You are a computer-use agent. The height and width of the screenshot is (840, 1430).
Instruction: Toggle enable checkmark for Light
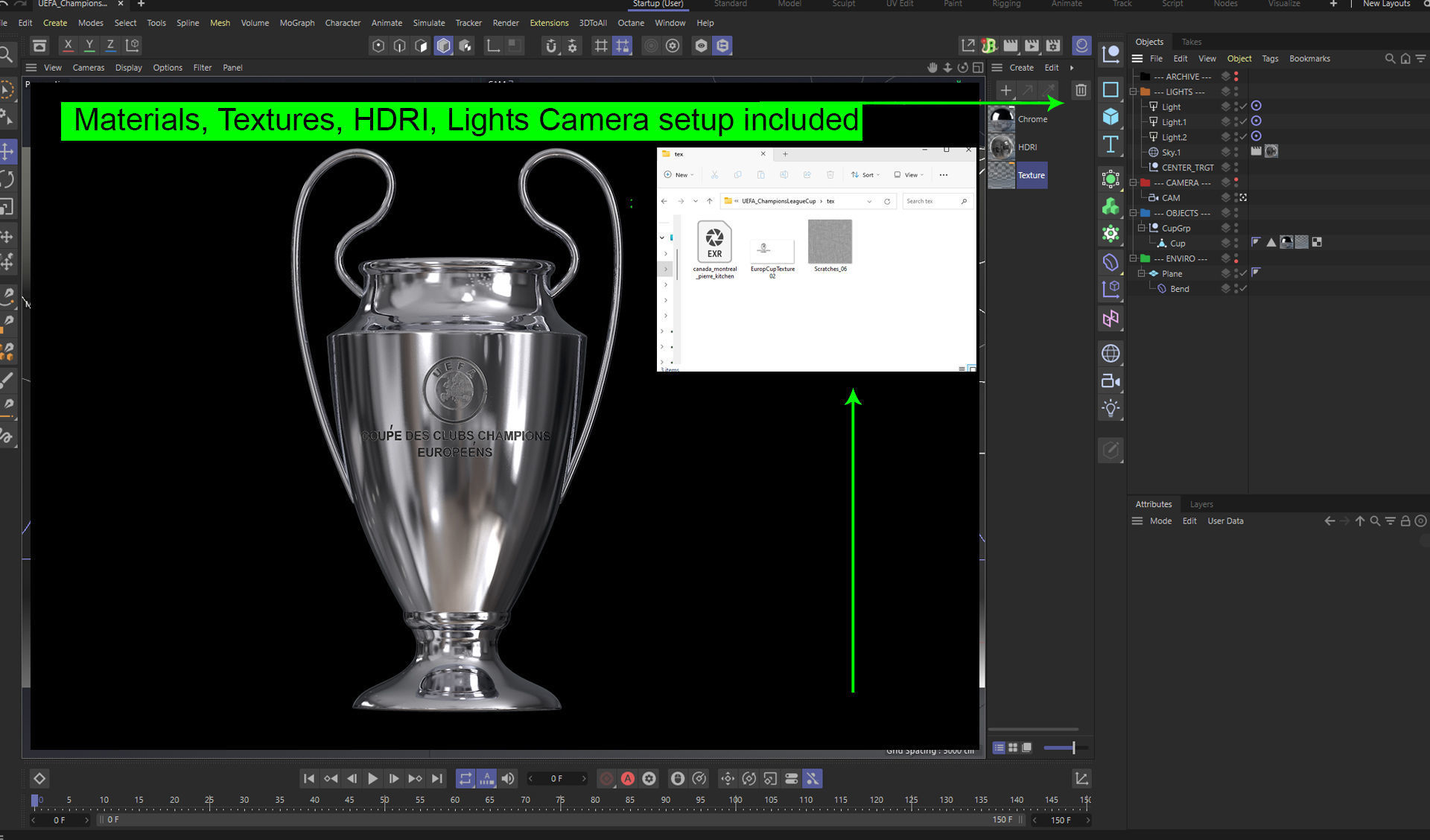click(x=1243, y=106)
